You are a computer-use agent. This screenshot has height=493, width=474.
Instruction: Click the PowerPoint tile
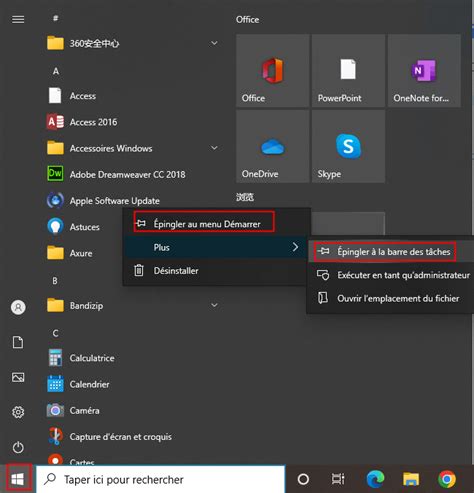click(348, 71)
